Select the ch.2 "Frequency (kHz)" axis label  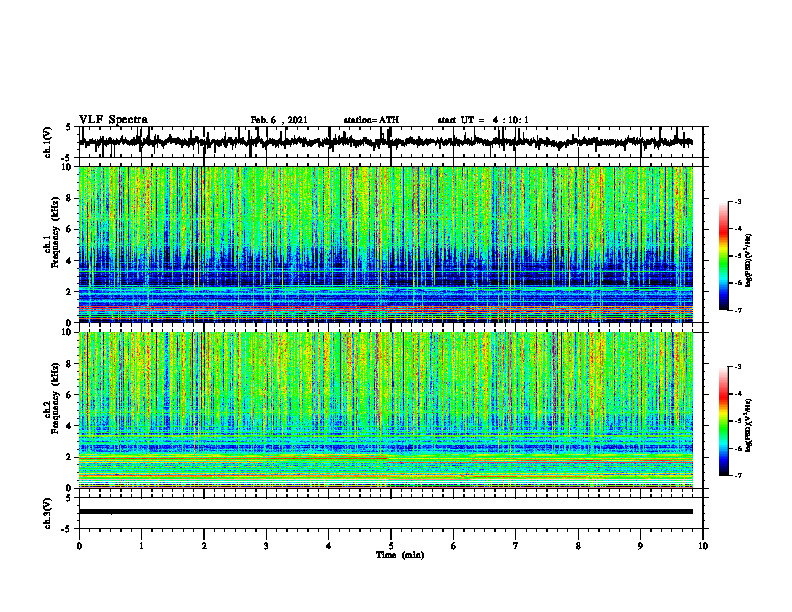click(x=55, y=398)
